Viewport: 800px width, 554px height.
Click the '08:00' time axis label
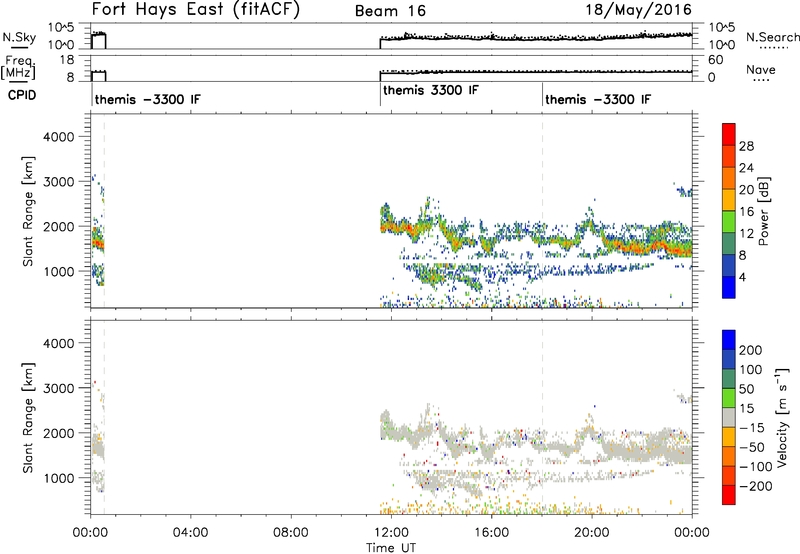(x=291, y=533)
